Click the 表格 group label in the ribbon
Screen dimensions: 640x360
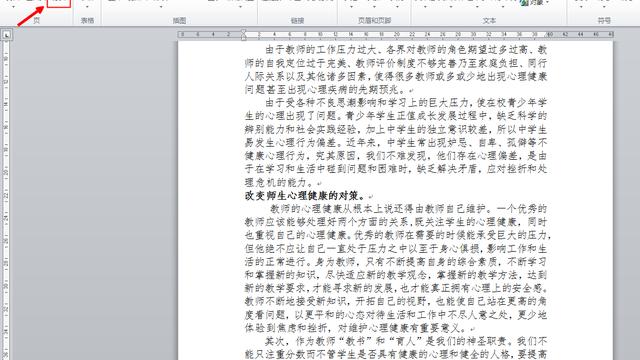87,20
